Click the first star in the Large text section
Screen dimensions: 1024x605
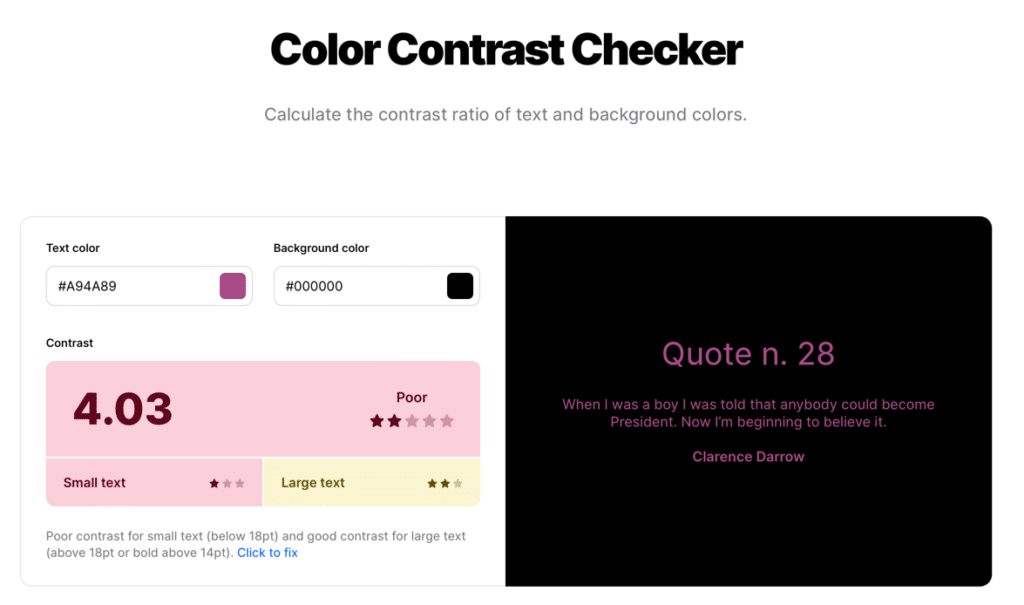[x=433, y=483]
